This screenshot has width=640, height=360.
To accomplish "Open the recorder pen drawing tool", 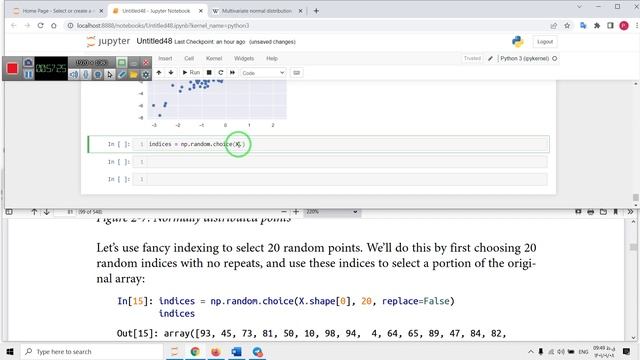I will 122,75.
